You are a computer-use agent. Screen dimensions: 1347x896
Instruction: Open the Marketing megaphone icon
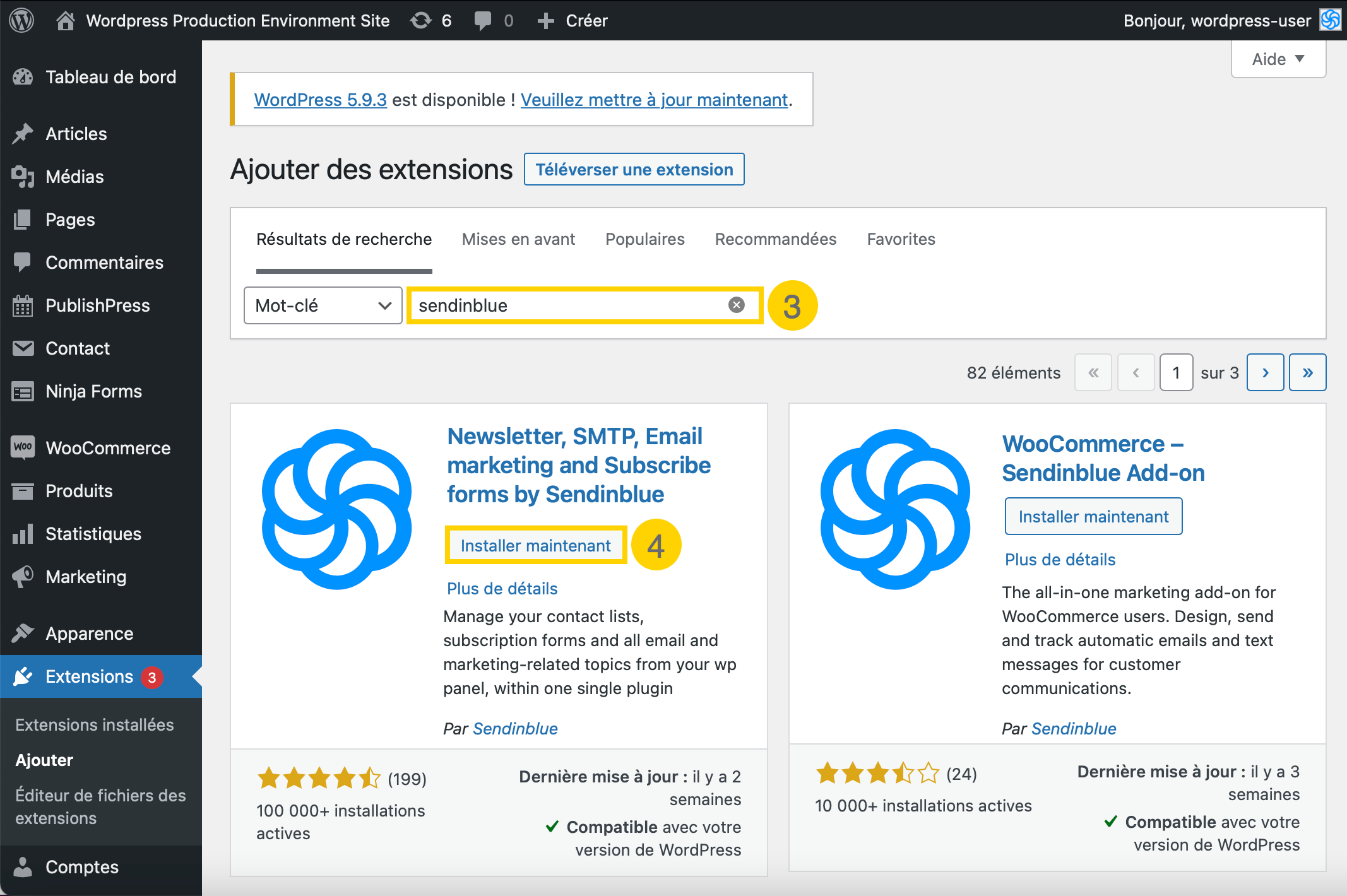tap(23, 576)
